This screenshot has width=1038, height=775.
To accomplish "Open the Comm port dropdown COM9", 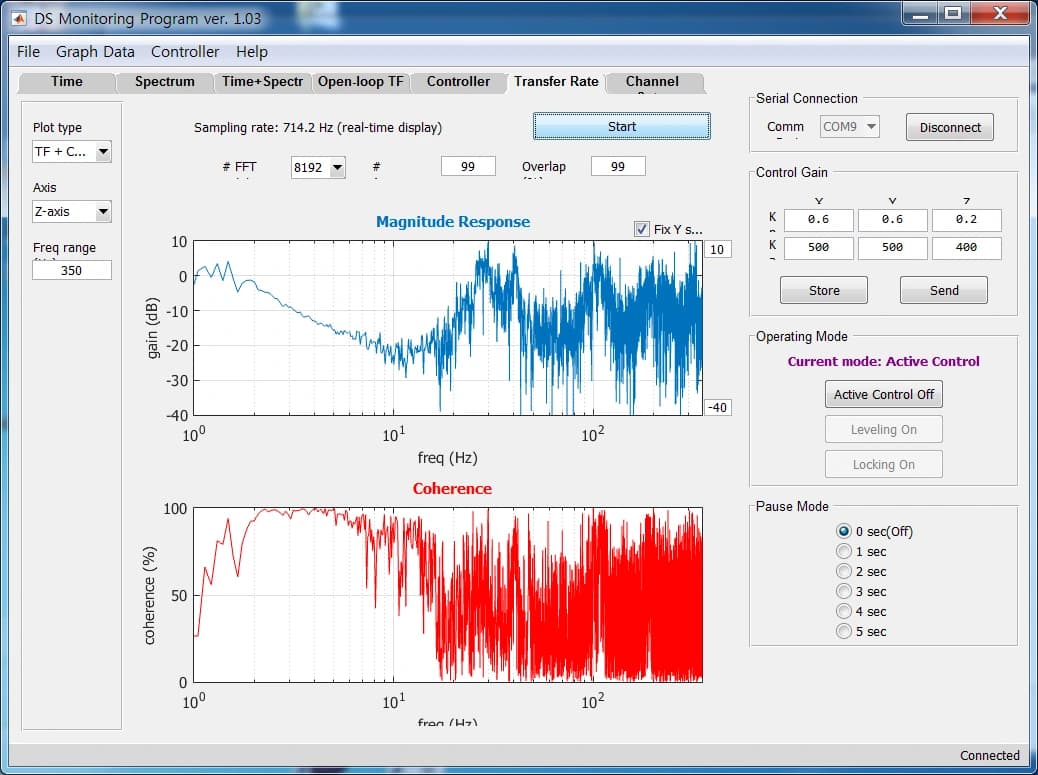I will click(x=849, y=126).
